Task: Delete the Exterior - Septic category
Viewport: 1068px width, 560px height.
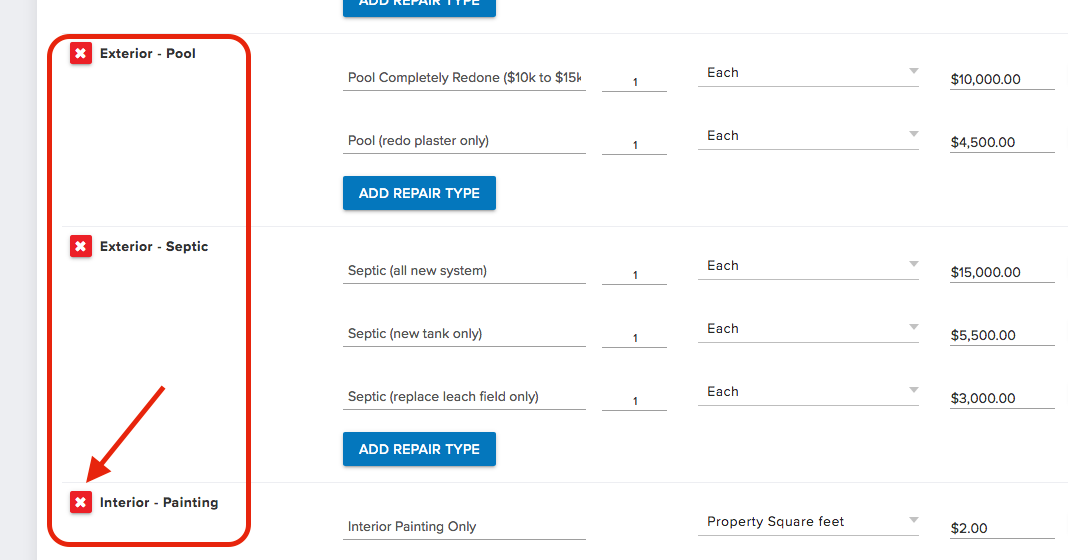Action: [80, 246]
